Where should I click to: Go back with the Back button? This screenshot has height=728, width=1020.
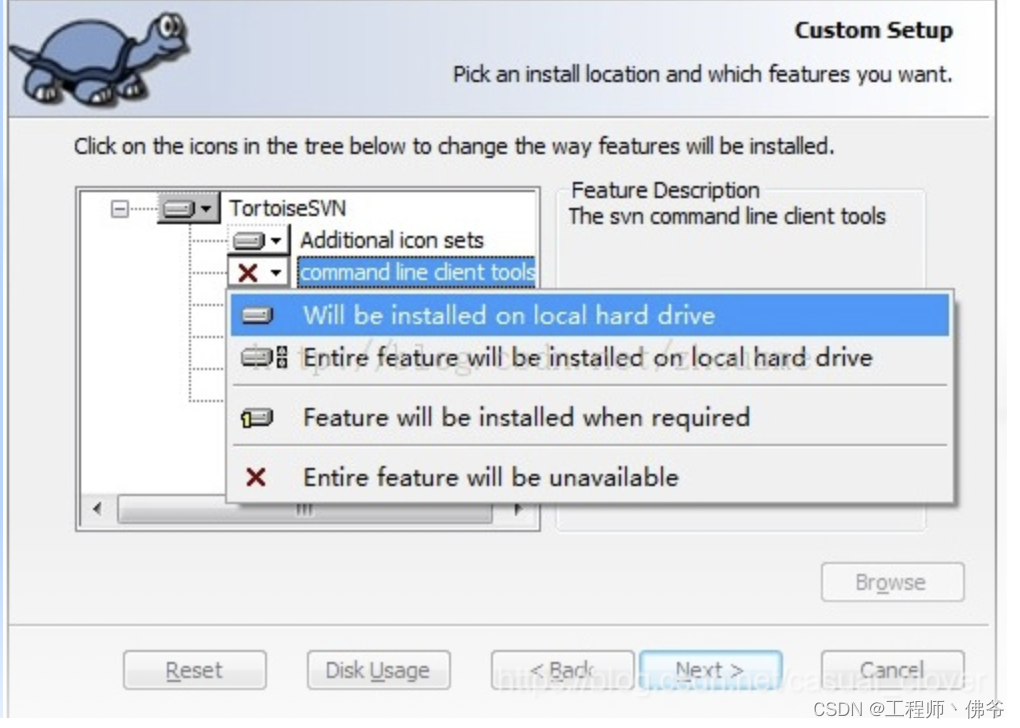pos(561,670)
